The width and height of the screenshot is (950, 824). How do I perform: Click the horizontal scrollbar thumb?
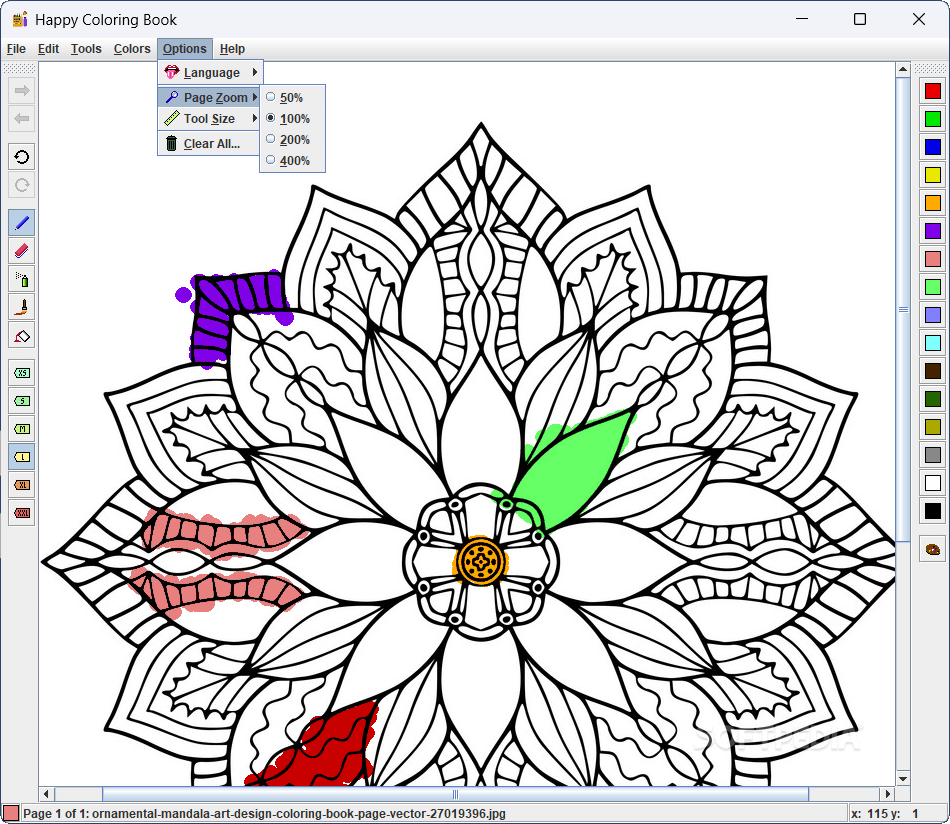point(456,794)
